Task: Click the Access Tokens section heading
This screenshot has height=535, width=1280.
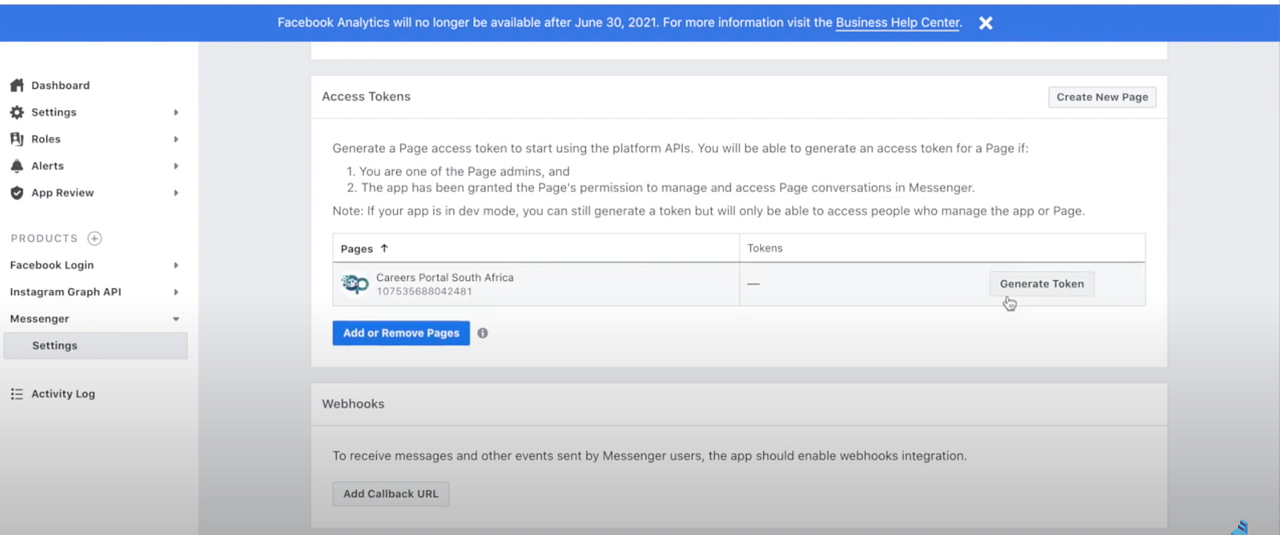Action: pyautogui.click(x=366, y=97)
